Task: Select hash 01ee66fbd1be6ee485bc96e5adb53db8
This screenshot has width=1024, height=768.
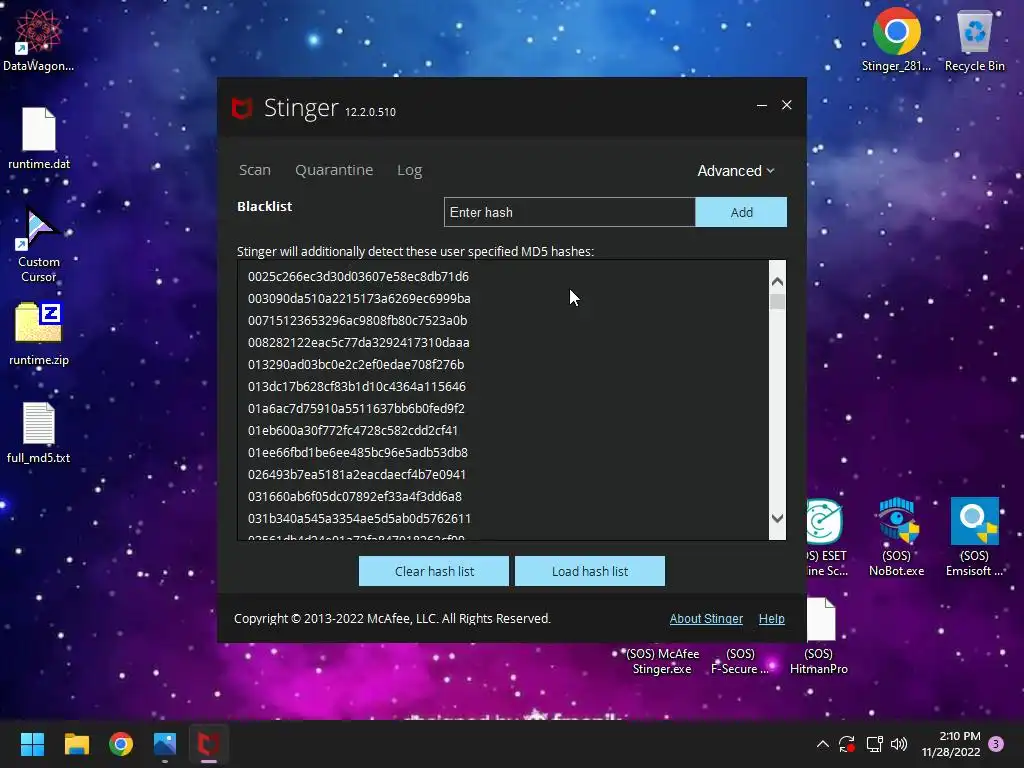Action: tap(358, 453)
